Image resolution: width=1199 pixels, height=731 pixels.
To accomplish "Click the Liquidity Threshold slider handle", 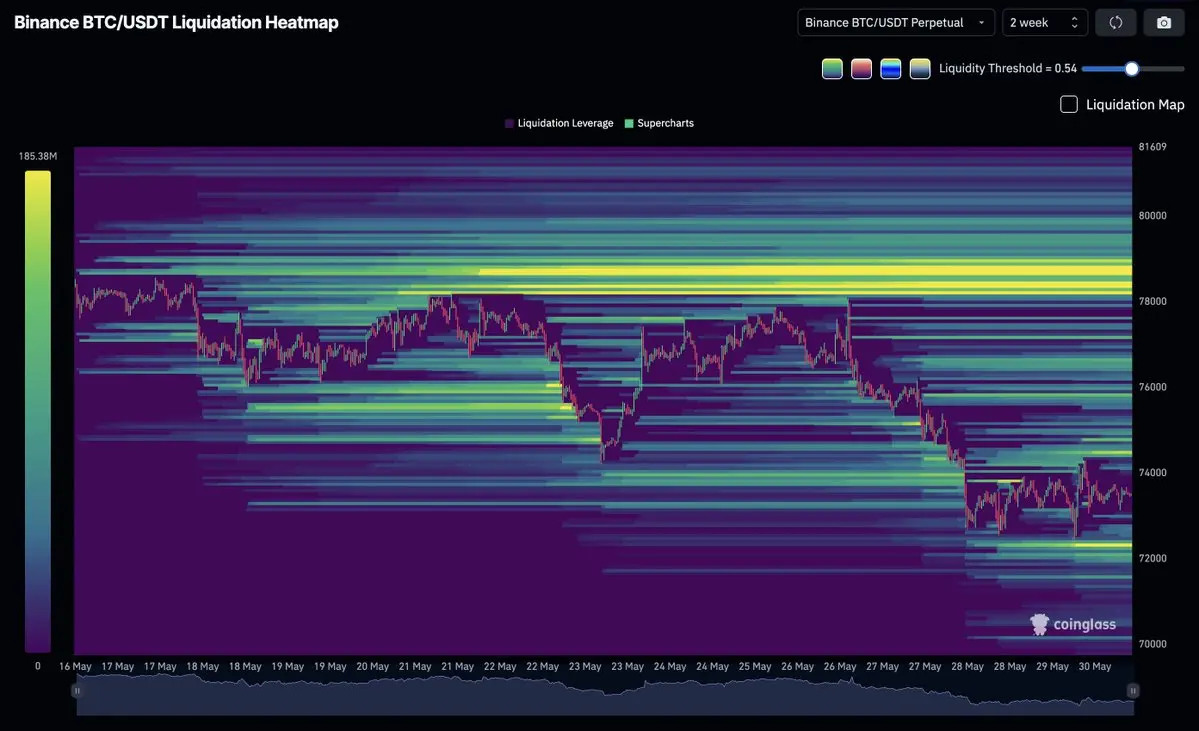I will (1132, 69).
